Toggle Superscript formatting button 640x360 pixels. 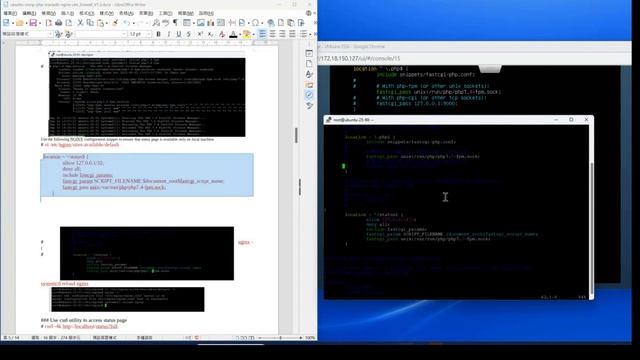pos(200,34)
